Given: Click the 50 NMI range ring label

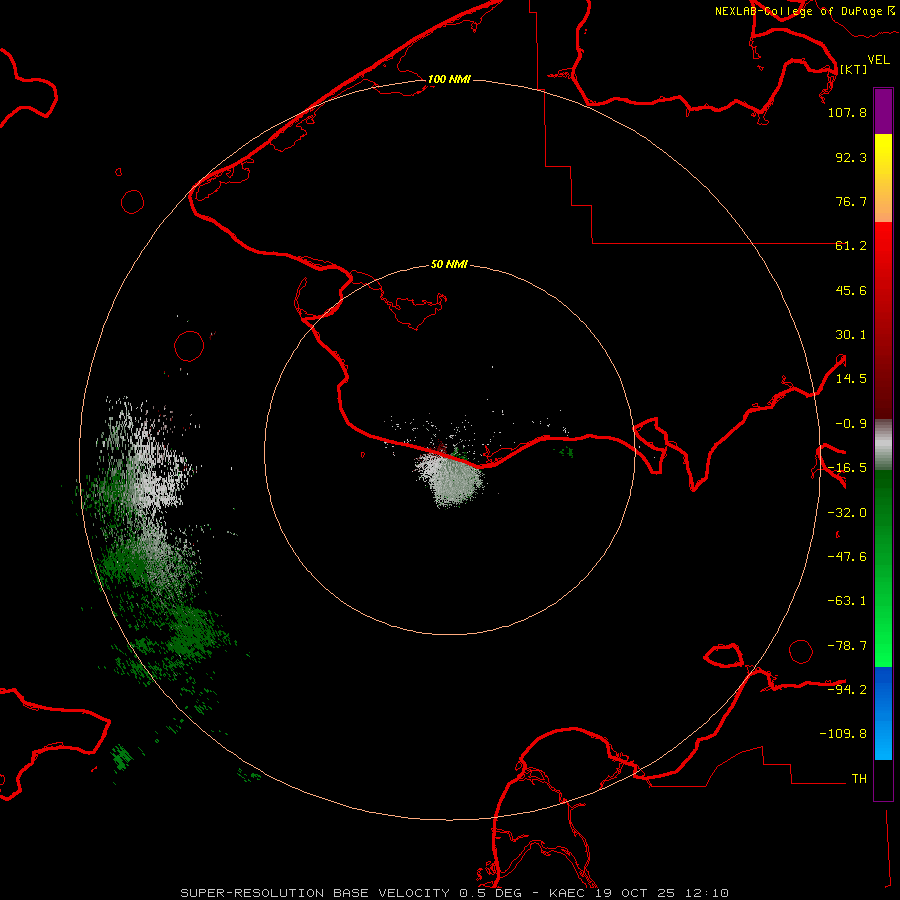Looking at the screenshot, I should pyautogui.click(x=449, y=265).
